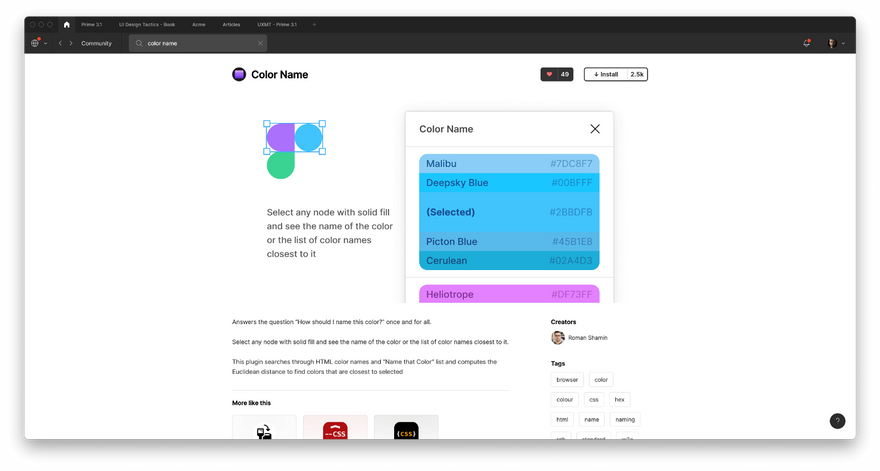Like the plugin with the heart button
The image size is (880, 471).
point(549,74)
